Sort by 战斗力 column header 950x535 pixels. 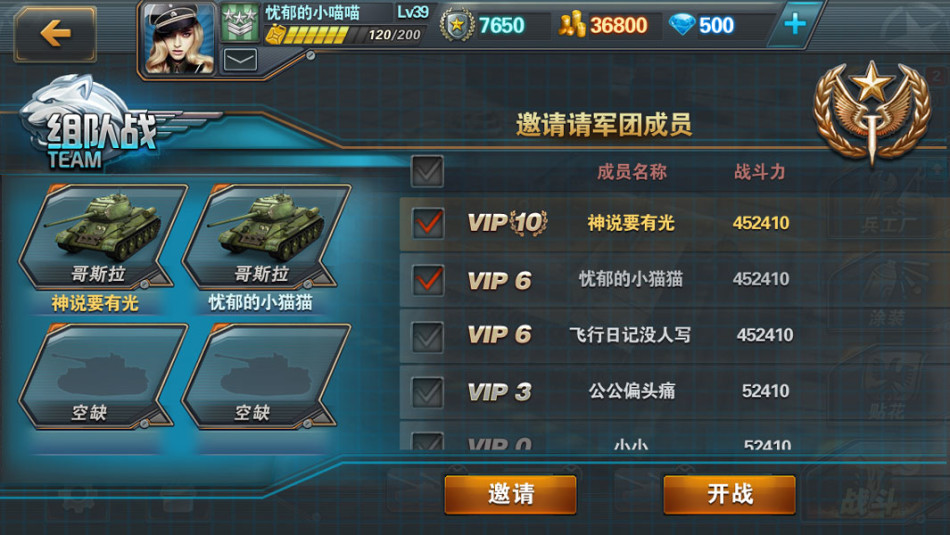point(760,172)
